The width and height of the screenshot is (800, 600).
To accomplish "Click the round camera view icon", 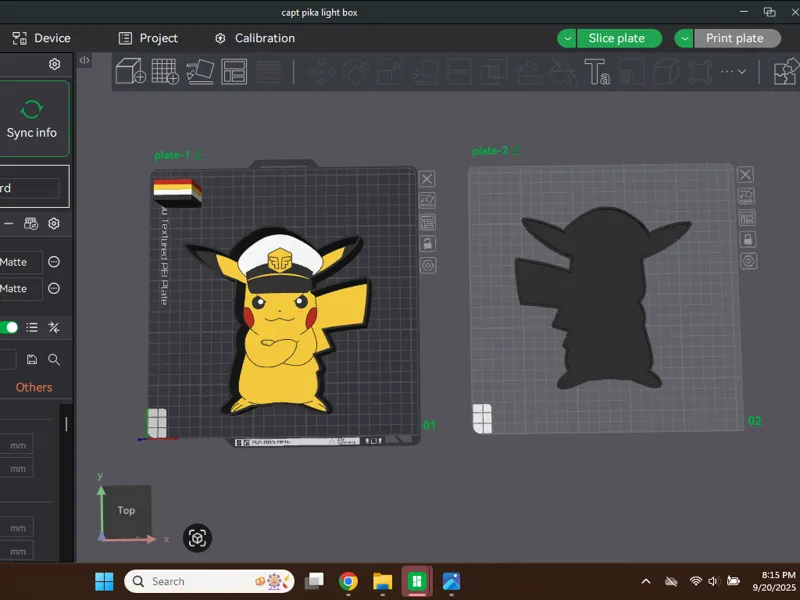I will [x=197, y=538].
